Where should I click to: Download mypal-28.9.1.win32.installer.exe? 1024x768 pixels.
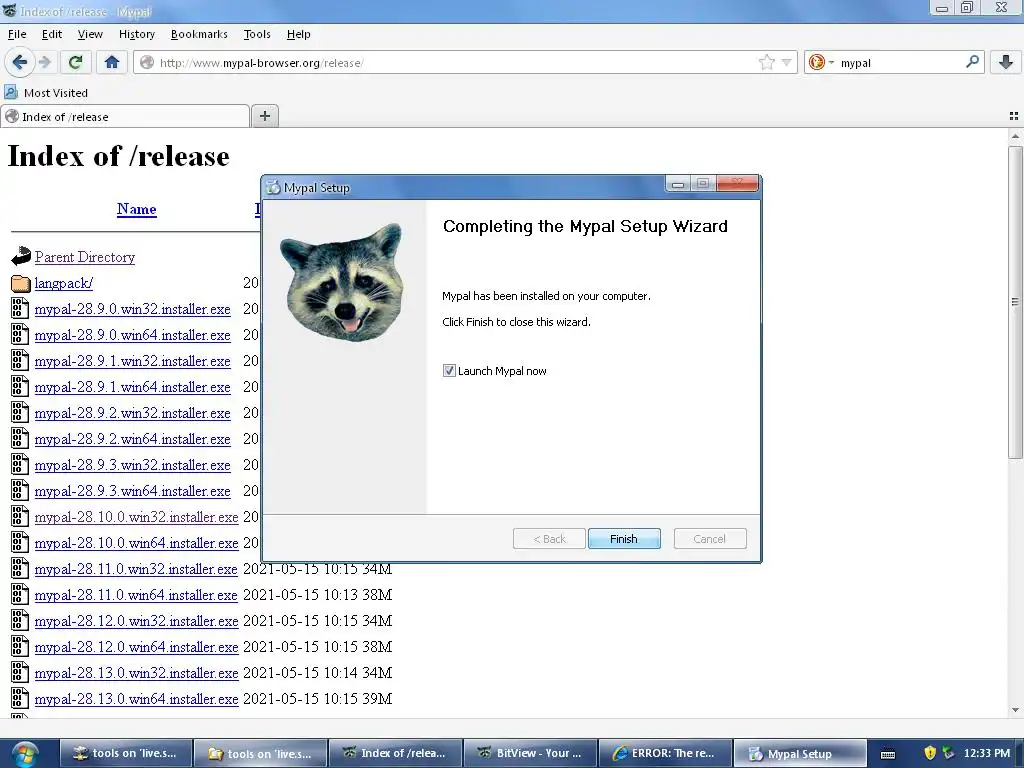[x=133, y=361]
